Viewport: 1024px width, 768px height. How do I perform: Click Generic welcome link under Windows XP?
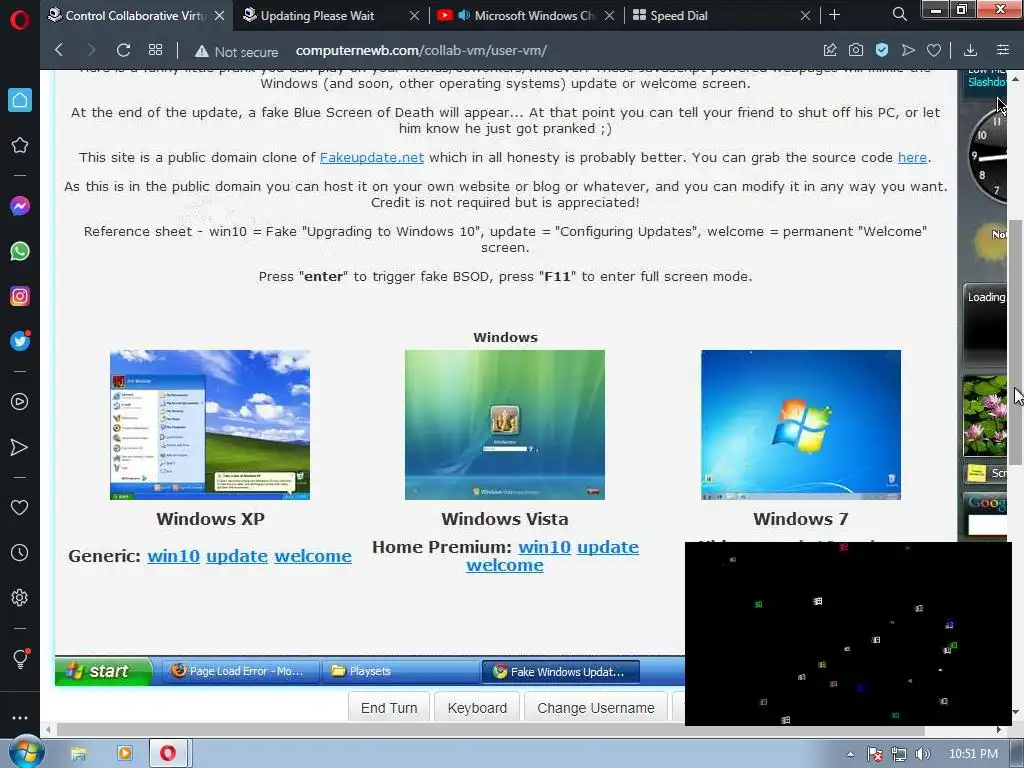point(312,556)
